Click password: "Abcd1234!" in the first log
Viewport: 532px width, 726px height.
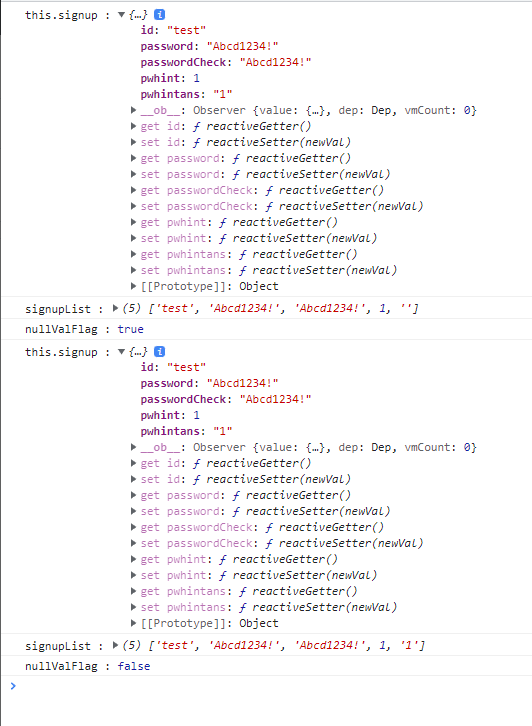209,46
